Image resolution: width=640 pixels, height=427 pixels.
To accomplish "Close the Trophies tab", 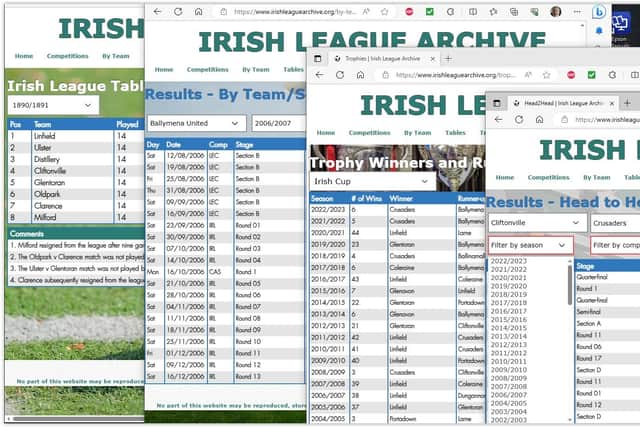I will [x=433, y=59].
